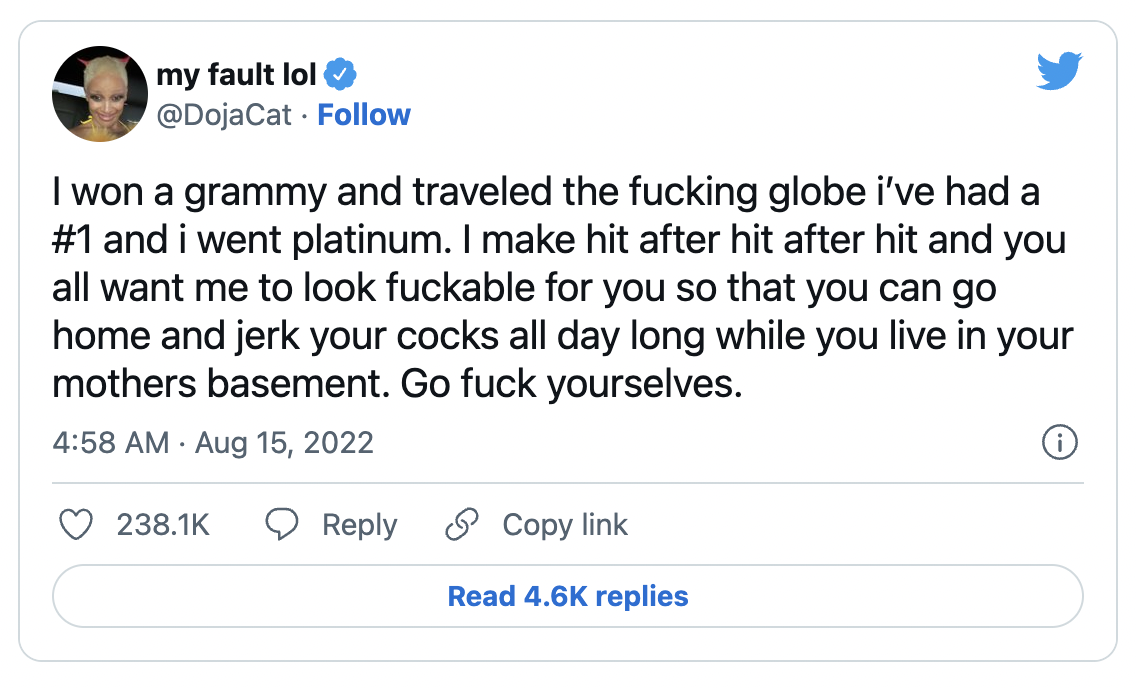Screen dimensions: 1136x688
Task: Click the @DojaCat handle
Action: (x=224, y=115)
